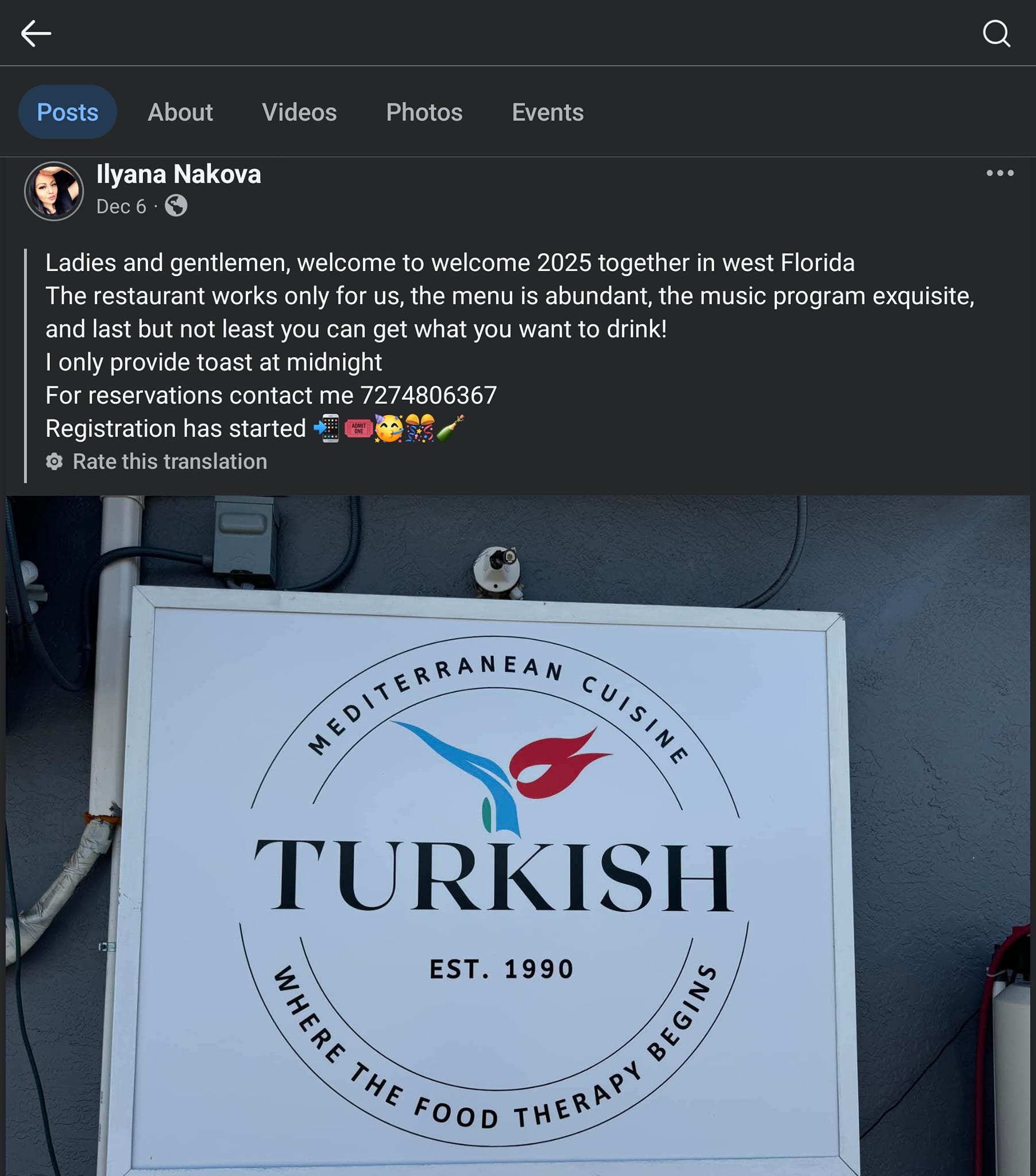Viewport: 1036px width, 1176px height.
Task: Open the Turkish restaurant sign photo
Action: pyautogui.click(x=518, y=835)
